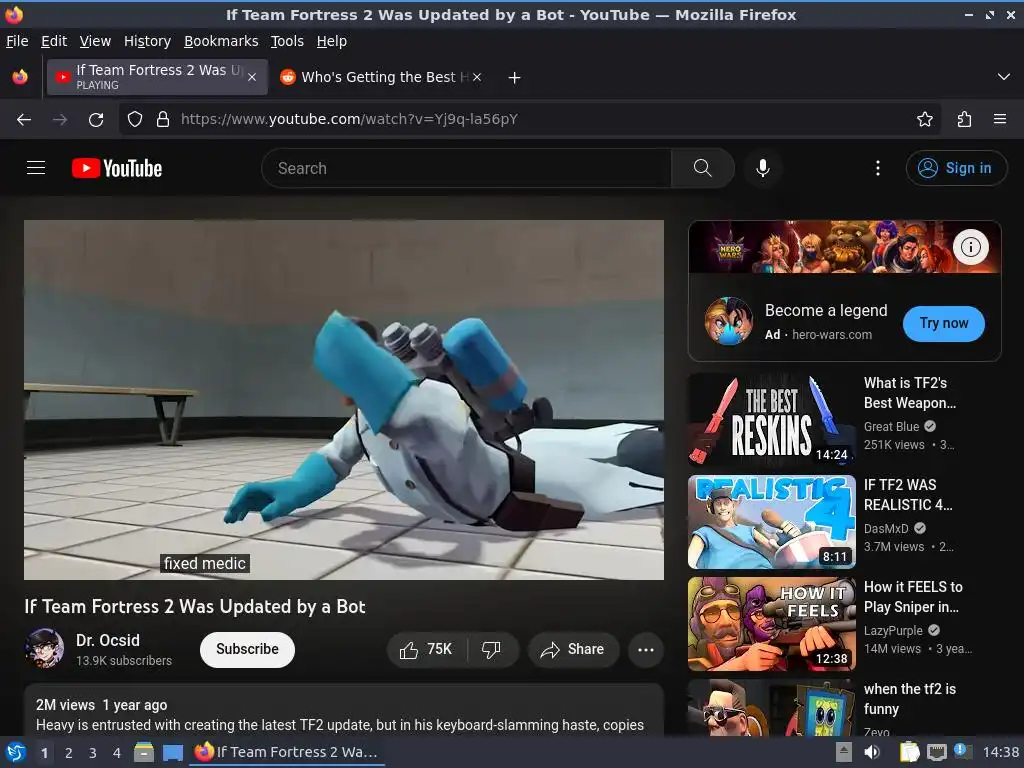Screen dimensions: 1024x768
Task: Open a new browser tab
Action: tap(515, 77)
